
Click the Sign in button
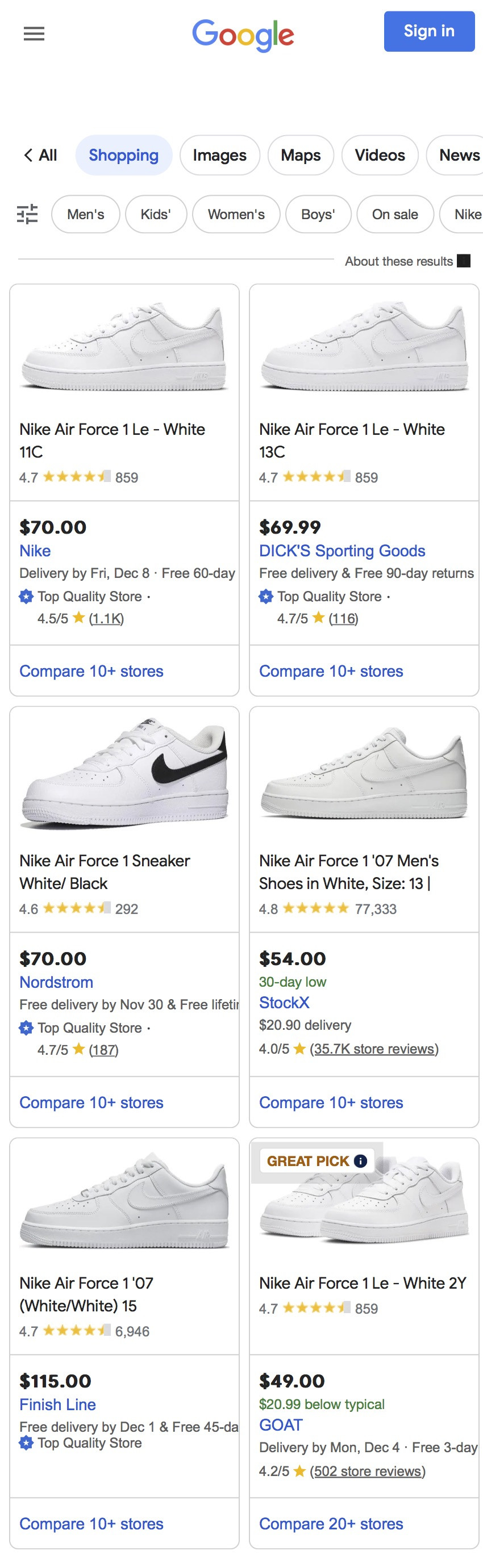tap(429, 31)
